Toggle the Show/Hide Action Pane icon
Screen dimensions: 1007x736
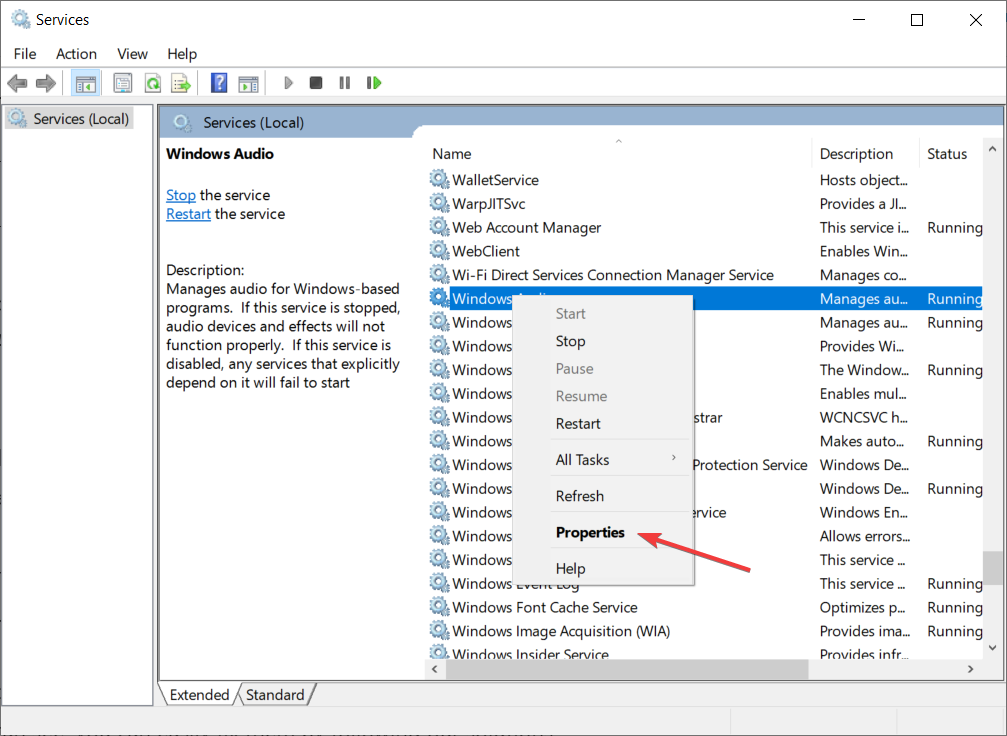click(x=249, y=83)
